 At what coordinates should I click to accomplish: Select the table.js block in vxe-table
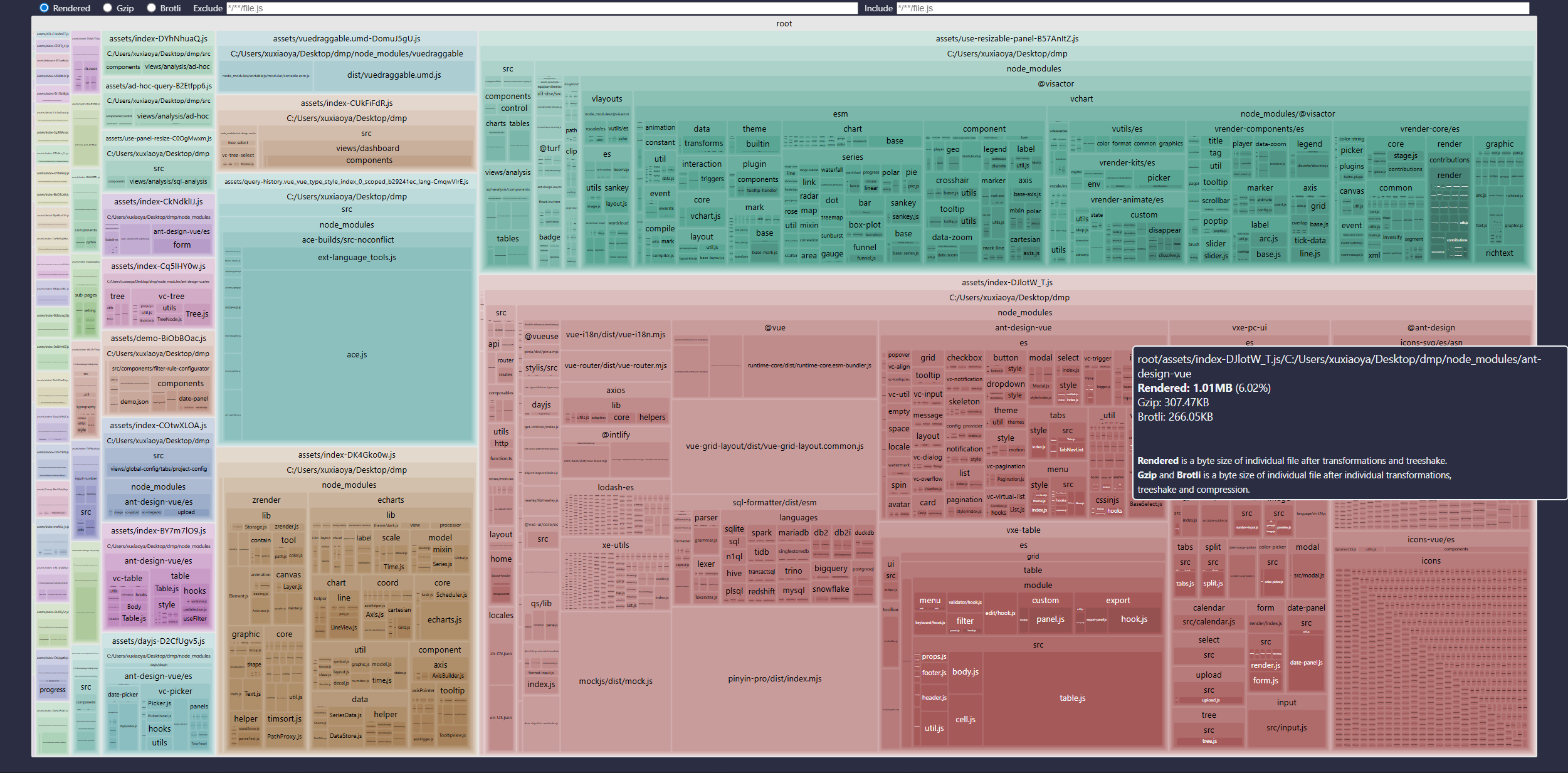click(1072, 698)
